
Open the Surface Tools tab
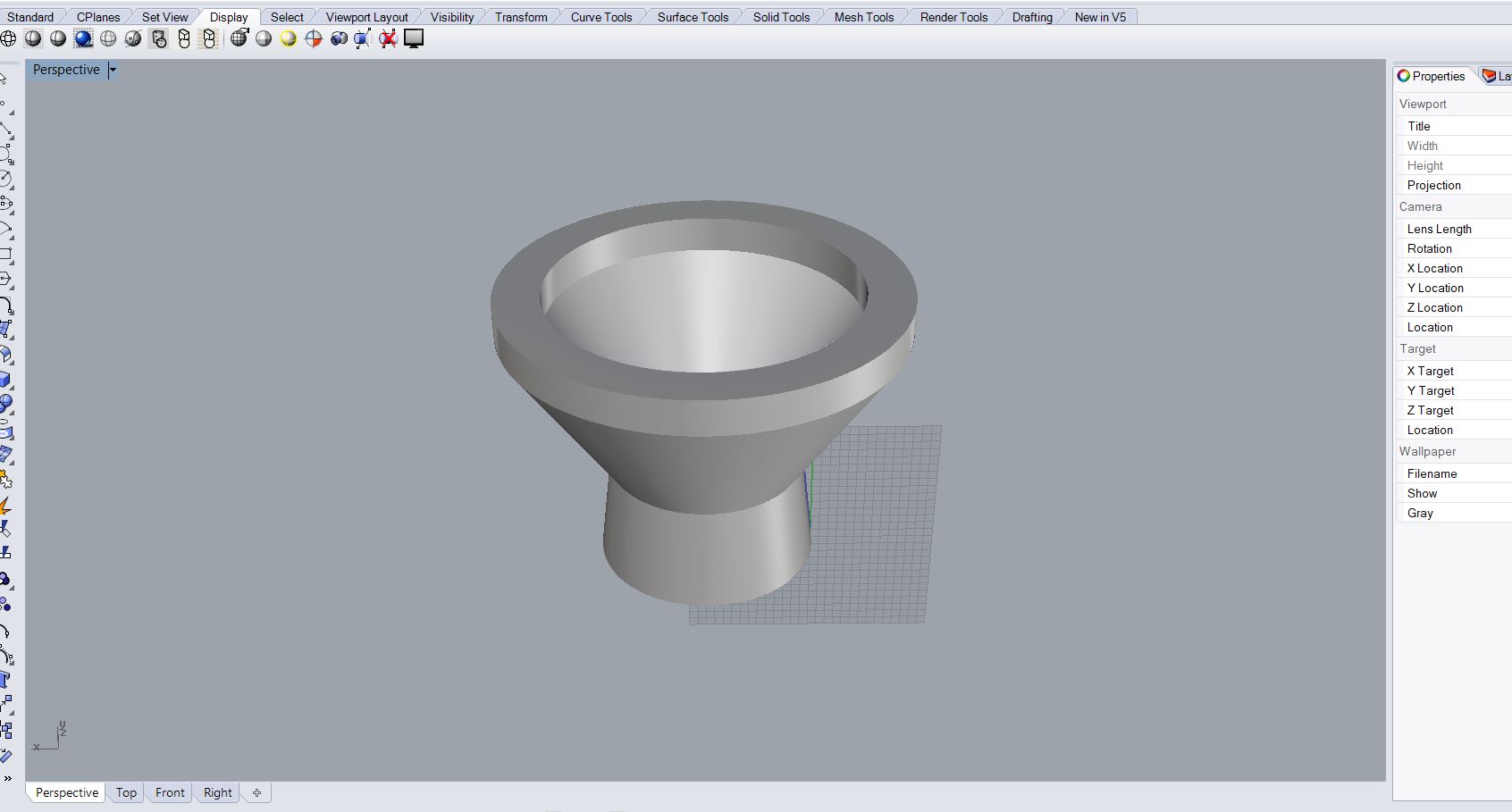pyautogui.click(x=693, y=17)
